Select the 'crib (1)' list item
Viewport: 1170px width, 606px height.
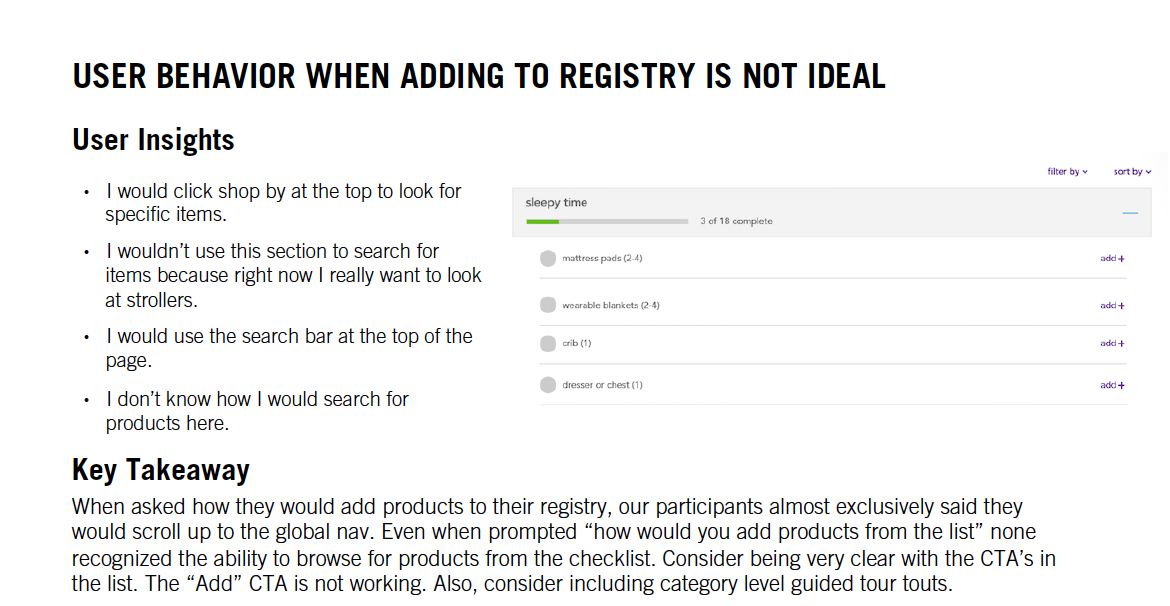click(577, 344)
